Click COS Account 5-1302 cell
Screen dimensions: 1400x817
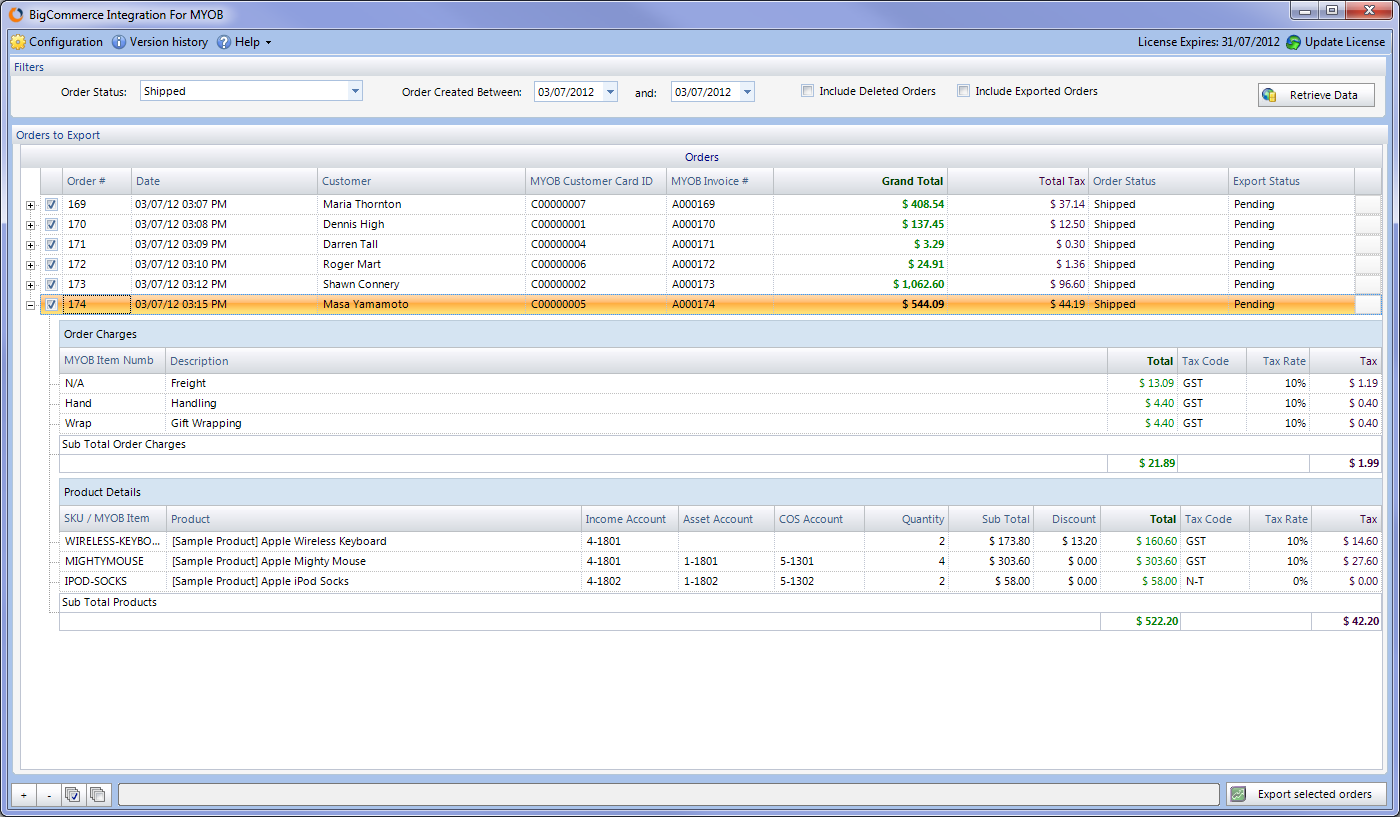click(820, 581)
